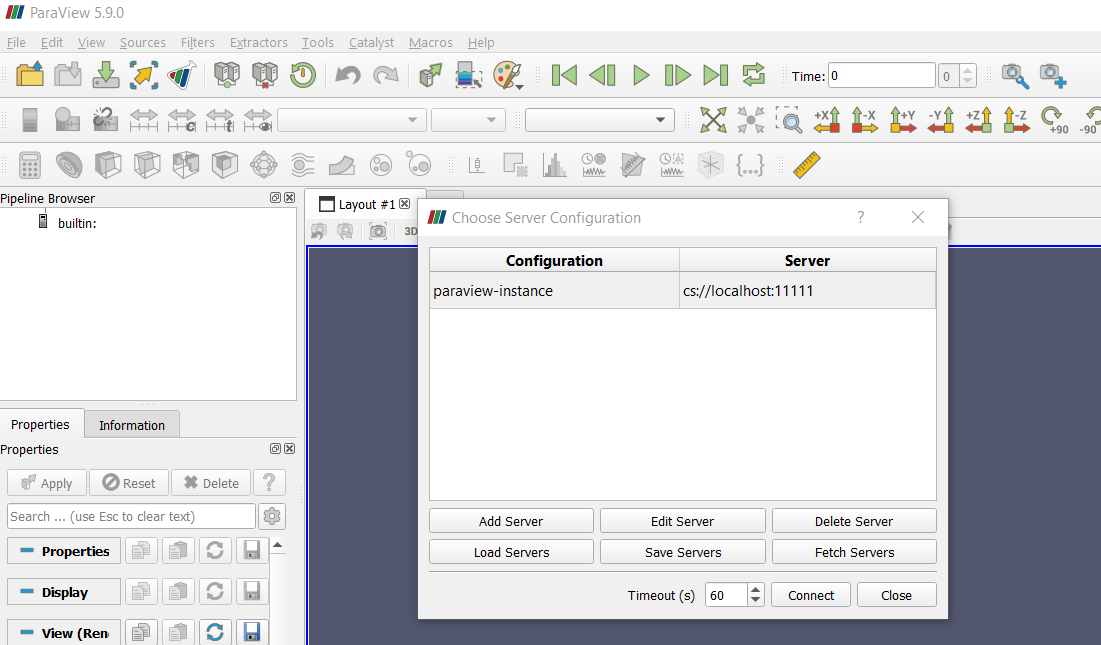Step to previous frame
The image size is (1101, 645).
602,75
